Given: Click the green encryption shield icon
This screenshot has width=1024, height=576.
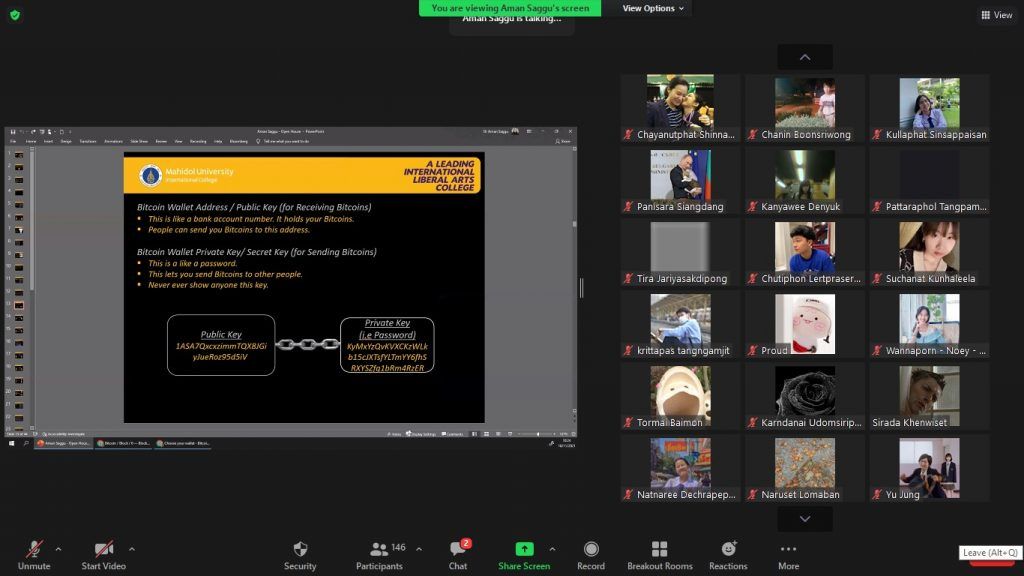Looking at the screenshot, I should coord(15,15).
